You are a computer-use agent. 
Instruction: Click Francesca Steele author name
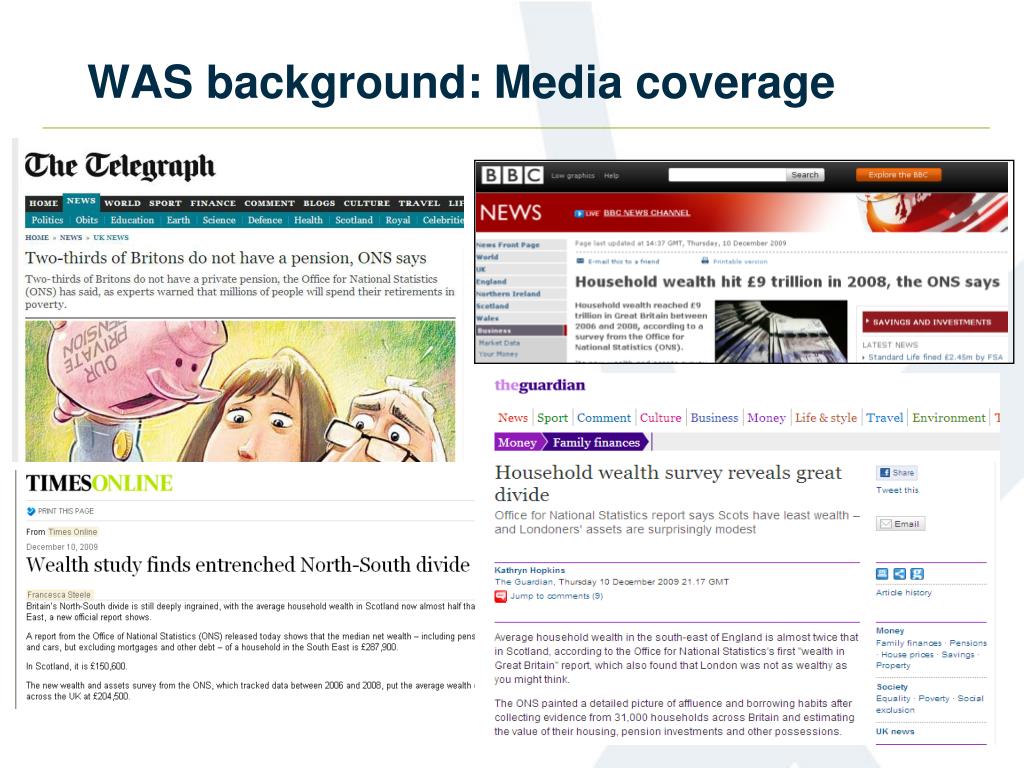(59, 595)
